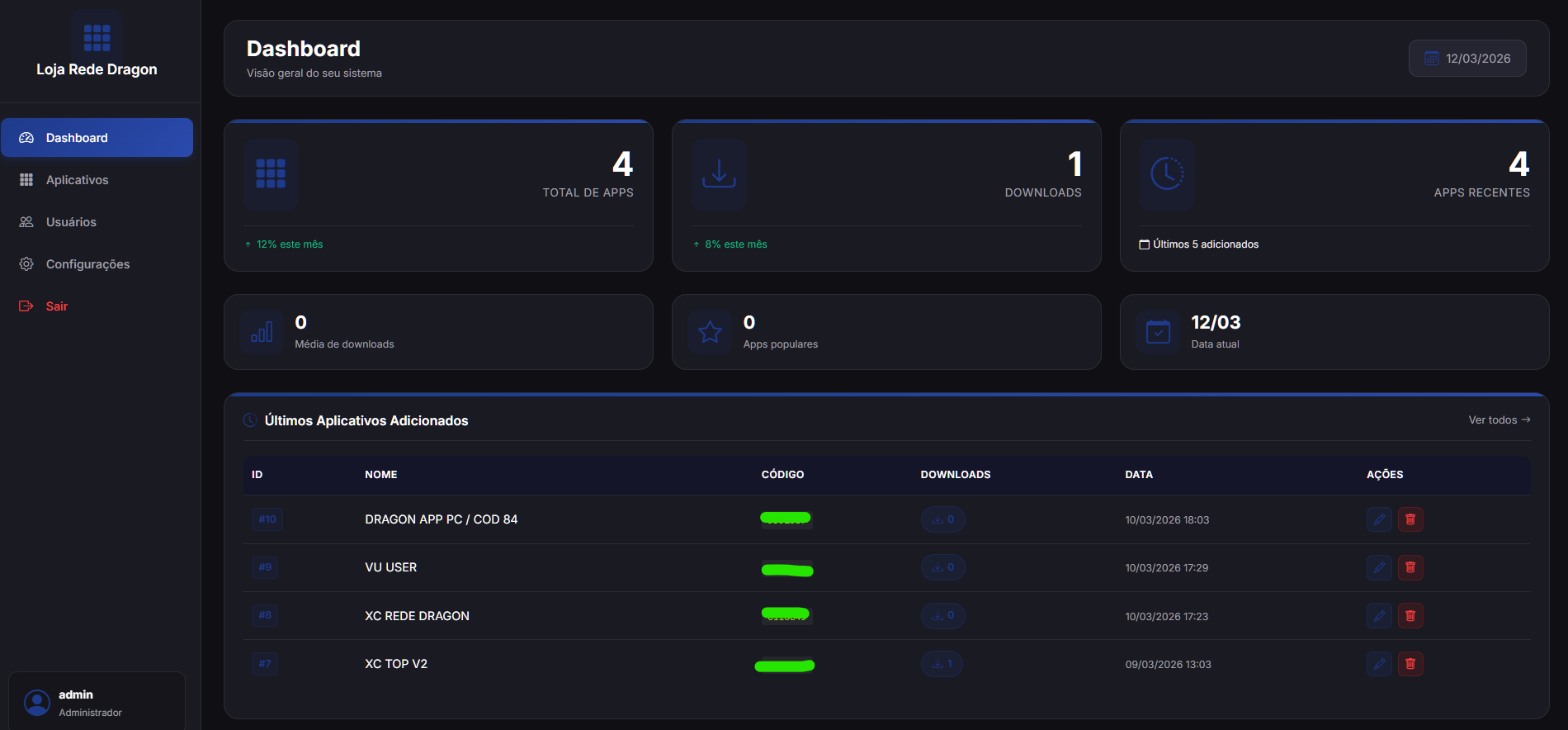Click the red trash icon for XC TOP V2
The image size is (1568, 730).
(x=1410, y=664)
